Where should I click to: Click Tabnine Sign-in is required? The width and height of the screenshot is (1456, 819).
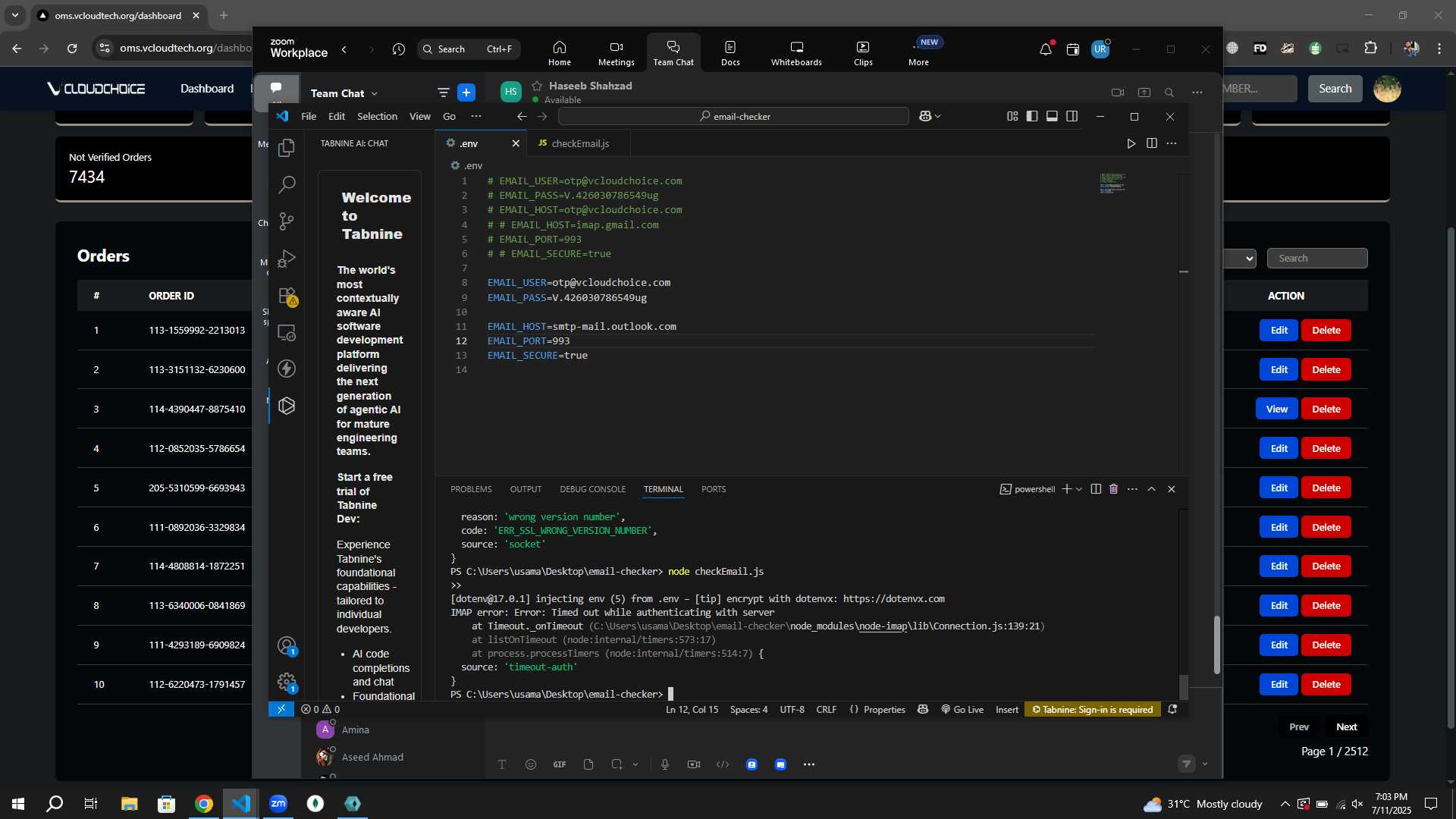click(1092, 710)
